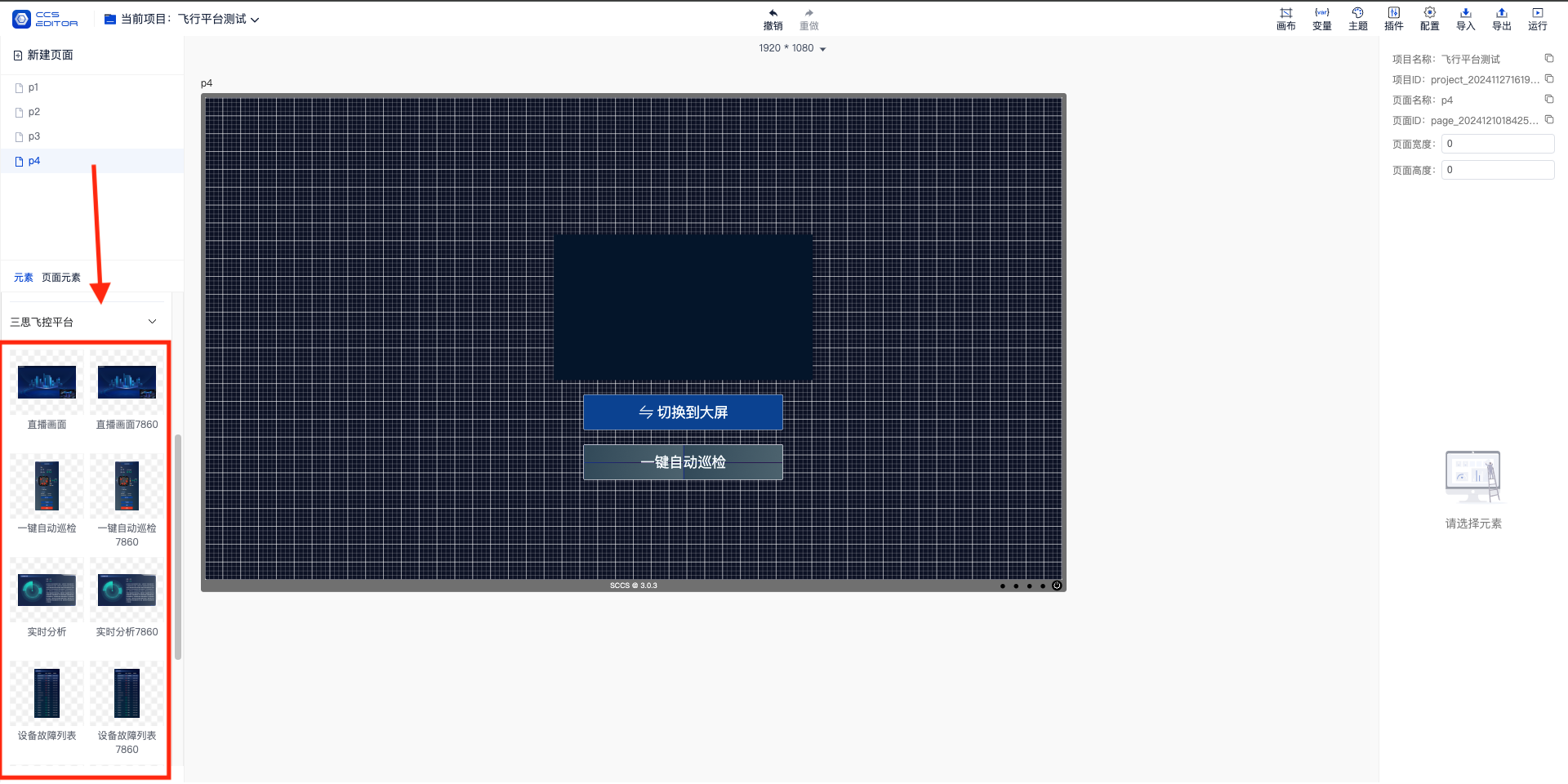This screenshot has height=784, width=1568.
Task: Switch to the Page Elements (页面元素) tab
Action: [61, 278]
